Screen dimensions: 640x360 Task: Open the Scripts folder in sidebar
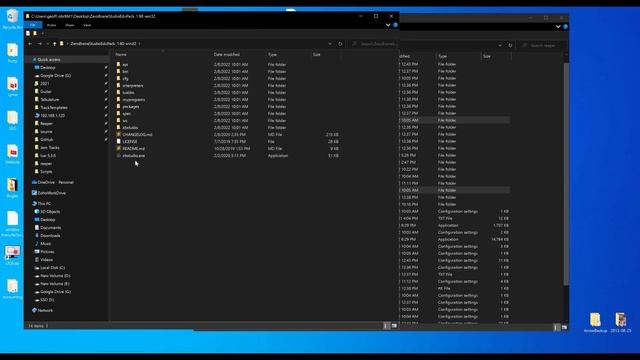click(46, 171)
